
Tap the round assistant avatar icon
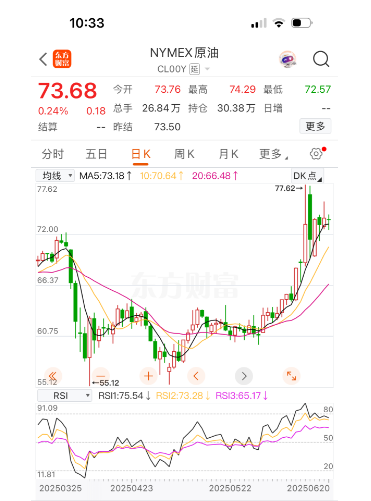[287, 59]
